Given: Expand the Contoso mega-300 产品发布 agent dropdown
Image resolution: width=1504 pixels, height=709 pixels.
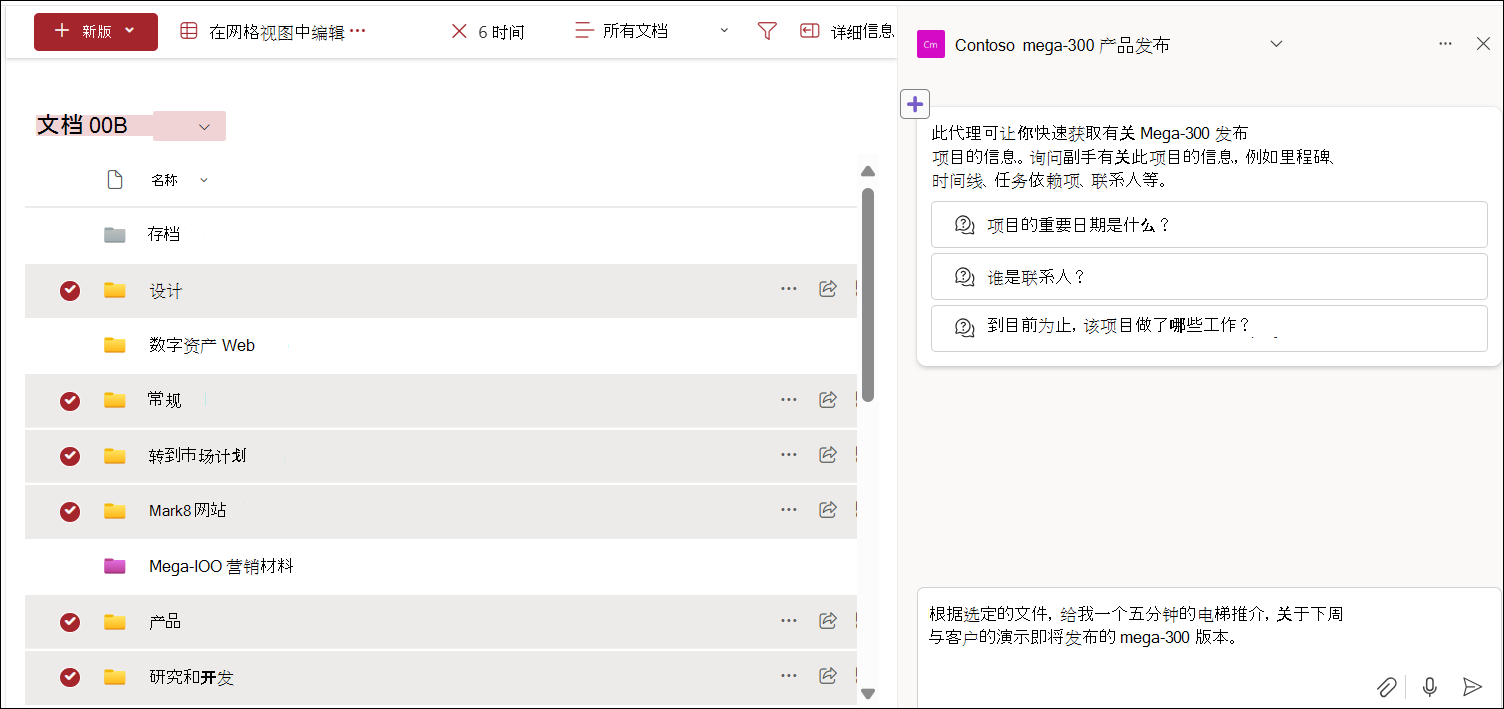Looking at the screenshot, I should point(1276,44).
